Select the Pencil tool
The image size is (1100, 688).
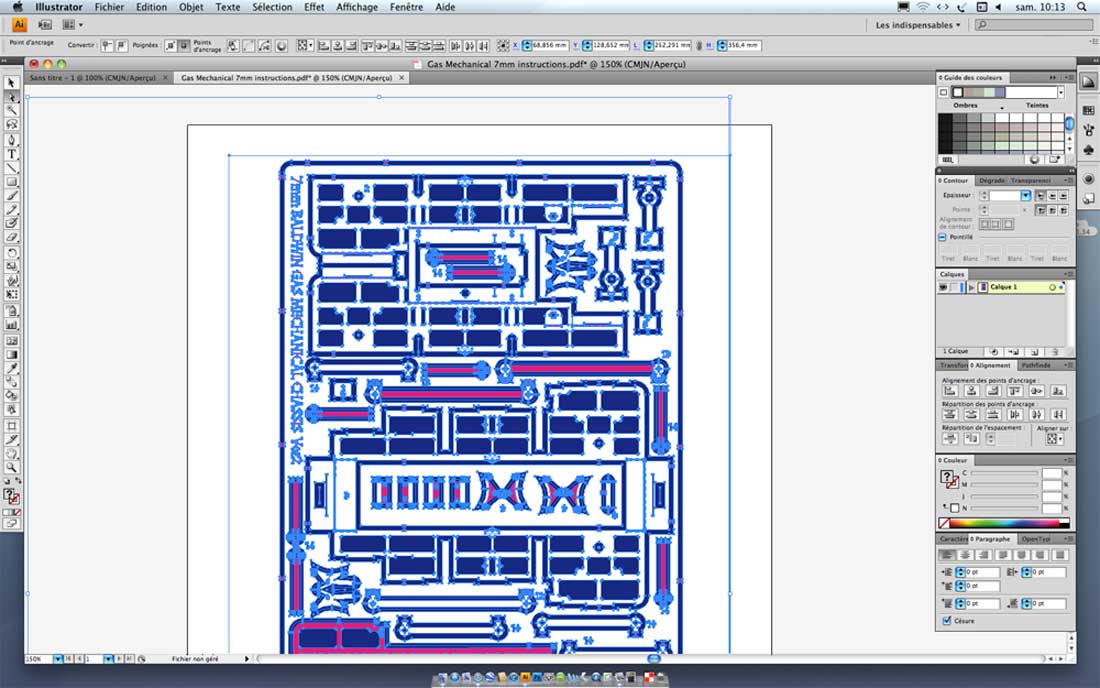11,210
